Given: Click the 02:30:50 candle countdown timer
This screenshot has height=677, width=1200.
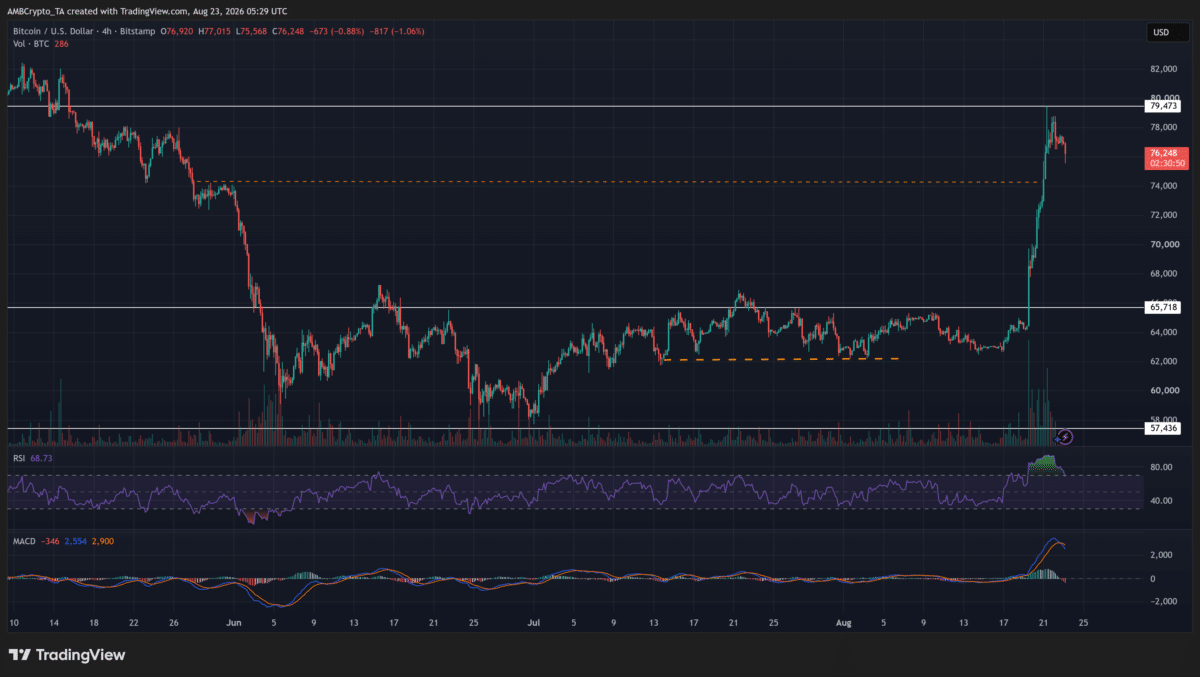Looking at the screenshot, I should pos(1167,164).
